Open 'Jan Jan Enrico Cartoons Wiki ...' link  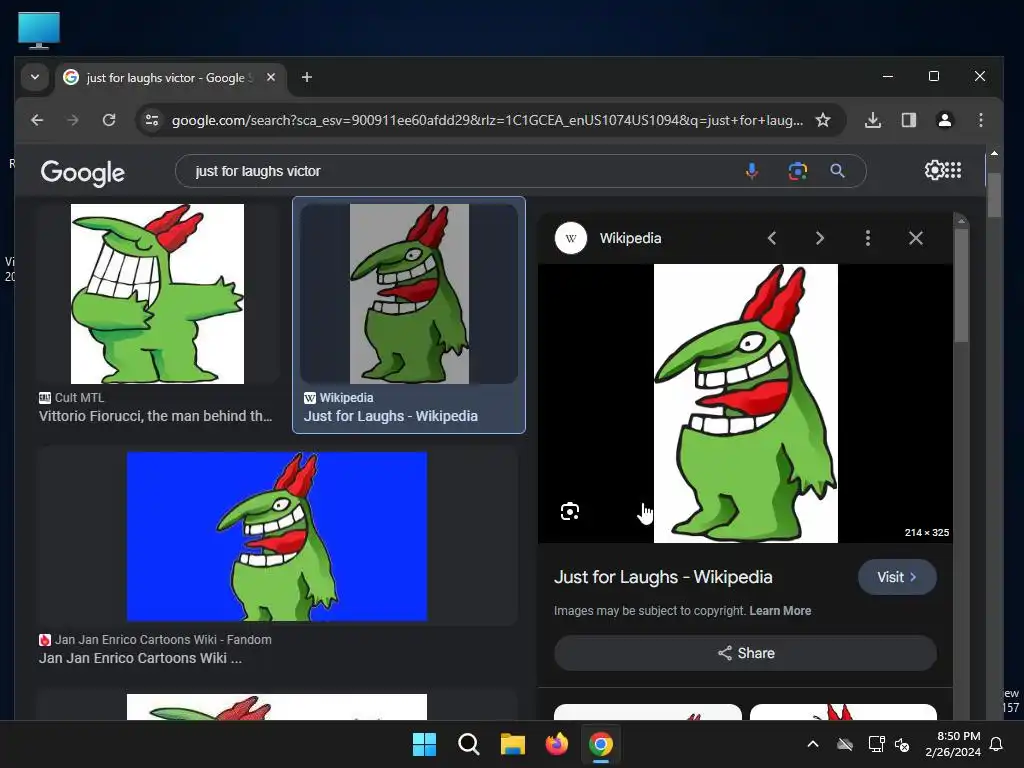[x=140, y=658]
